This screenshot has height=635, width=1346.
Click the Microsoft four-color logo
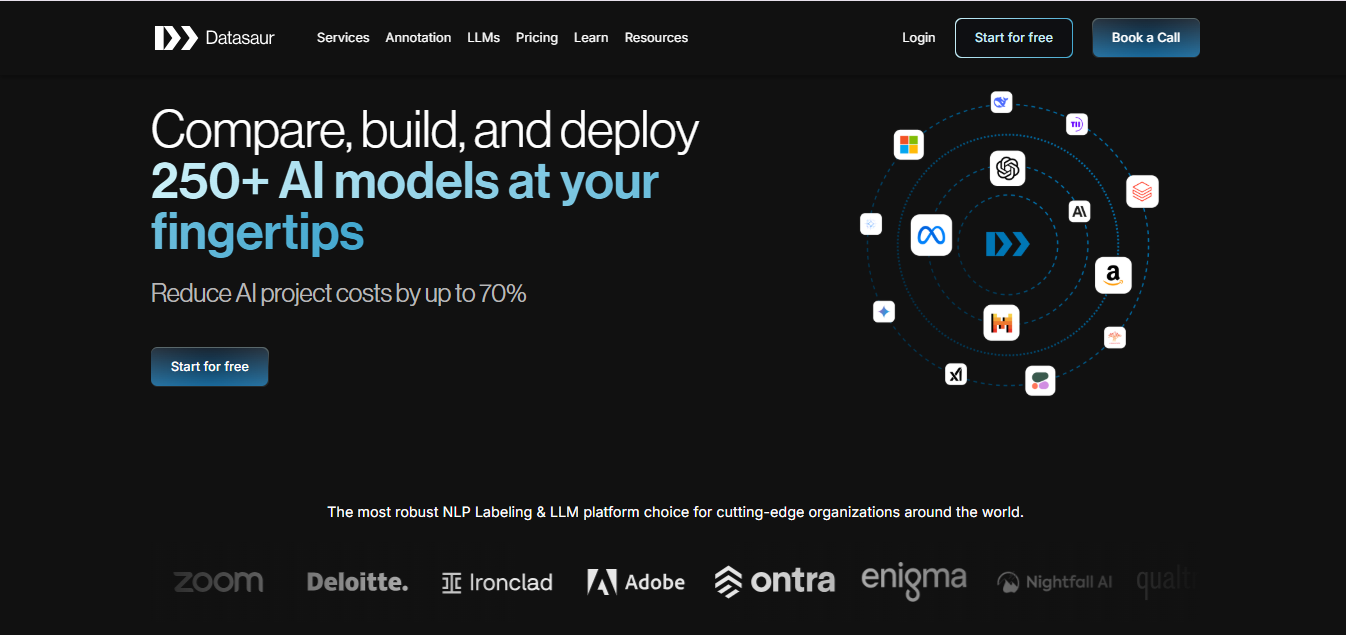(908, 145)
